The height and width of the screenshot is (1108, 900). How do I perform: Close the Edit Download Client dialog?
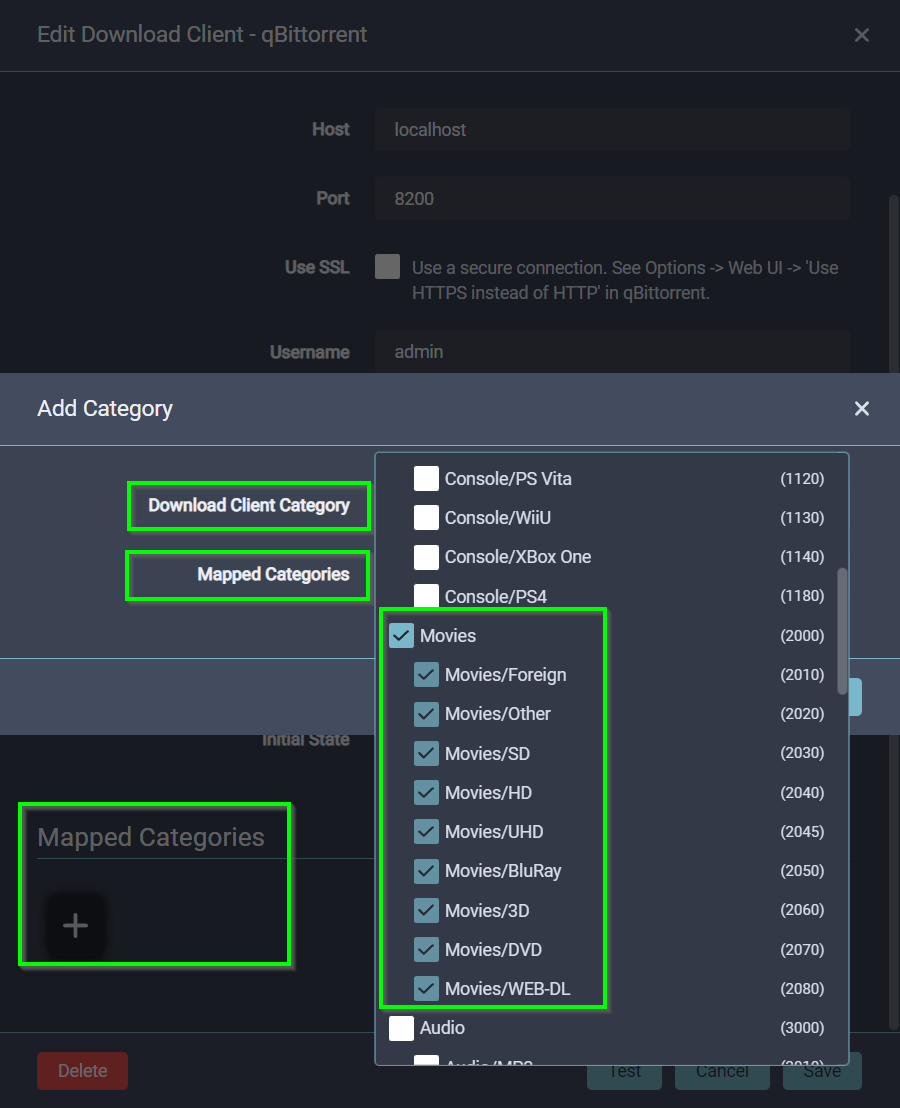click(861, 35)
